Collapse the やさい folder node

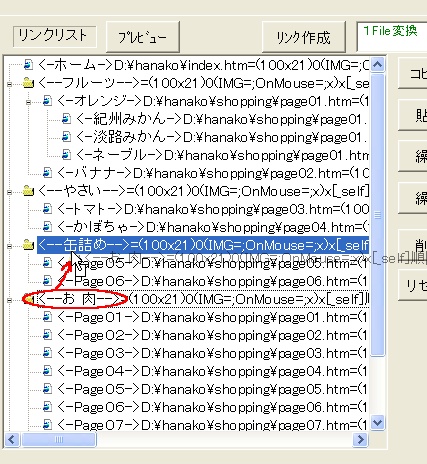click(10, 192)
